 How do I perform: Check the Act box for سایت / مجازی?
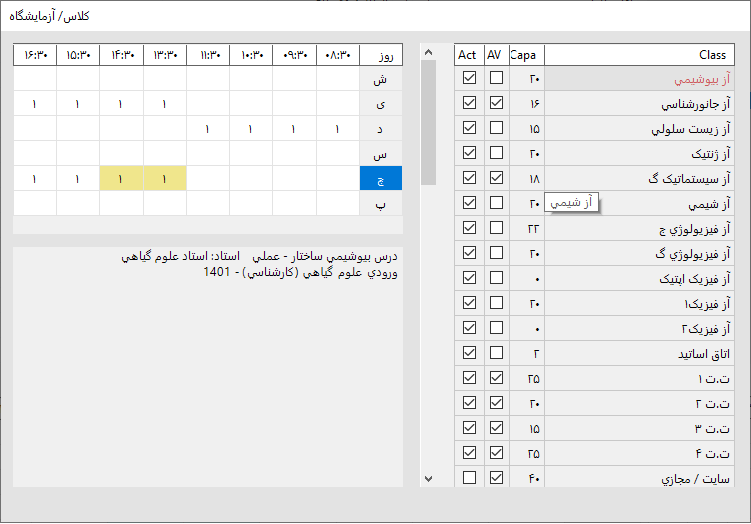pyautogui.click(x=469, y=478)
